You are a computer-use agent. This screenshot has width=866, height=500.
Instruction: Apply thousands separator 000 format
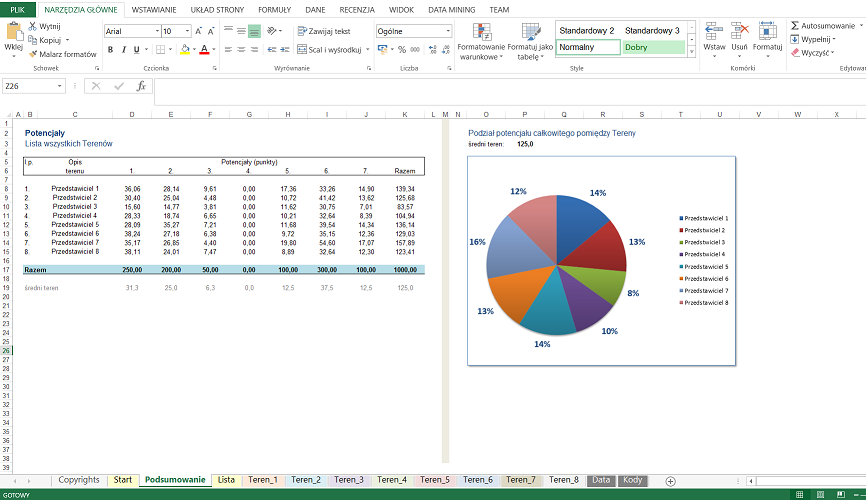tap(415, 50)
